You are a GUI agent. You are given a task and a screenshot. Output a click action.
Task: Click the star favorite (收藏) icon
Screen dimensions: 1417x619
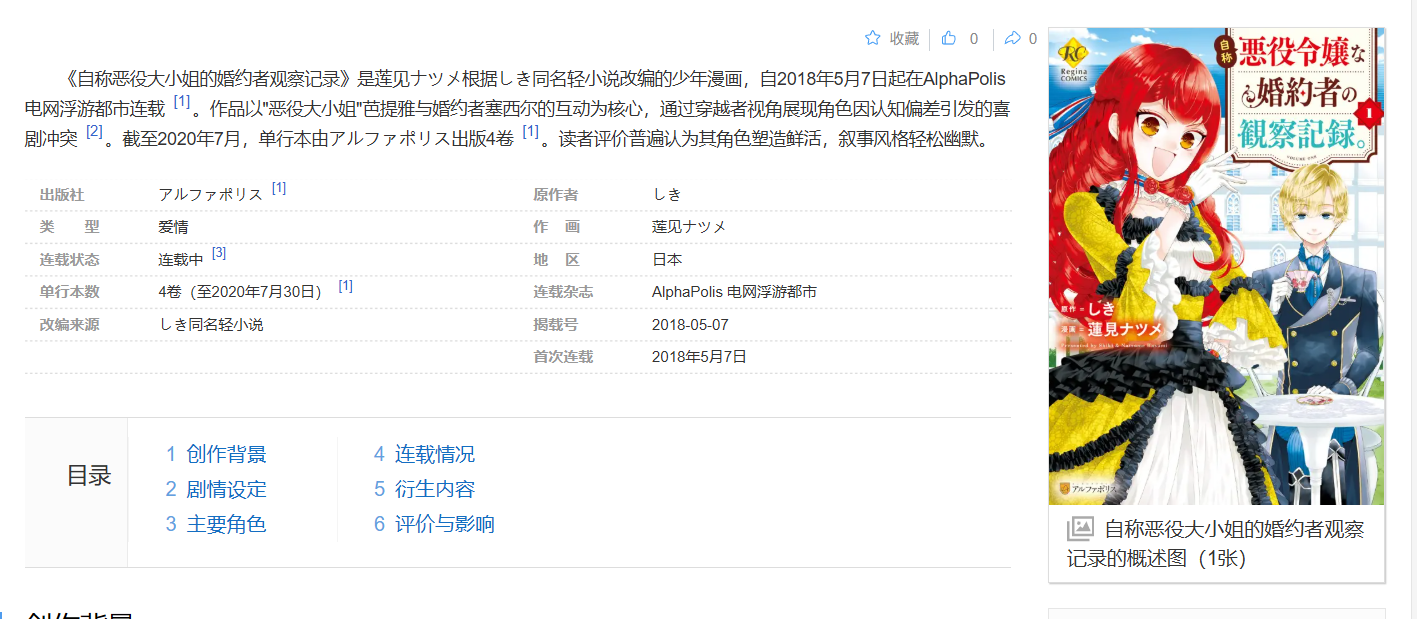(872, 38)
